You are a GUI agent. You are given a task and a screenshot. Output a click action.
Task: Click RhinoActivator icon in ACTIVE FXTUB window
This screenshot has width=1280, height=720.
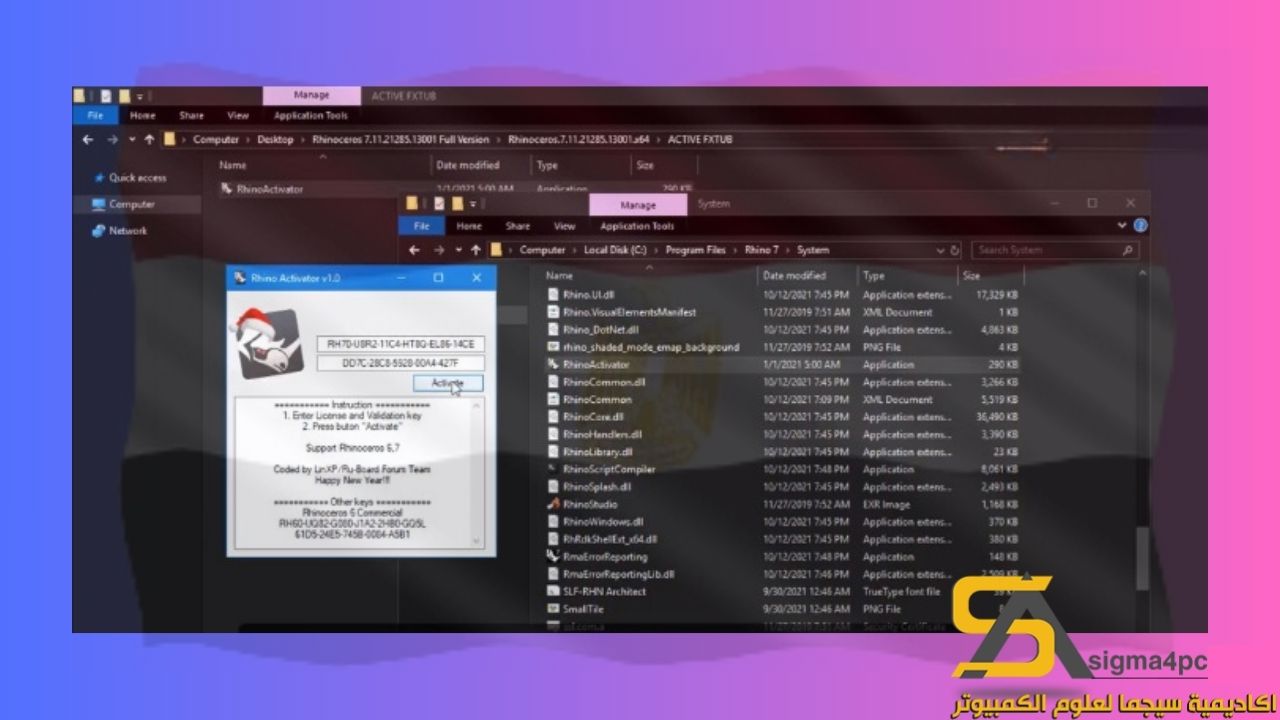pos(227,188)
